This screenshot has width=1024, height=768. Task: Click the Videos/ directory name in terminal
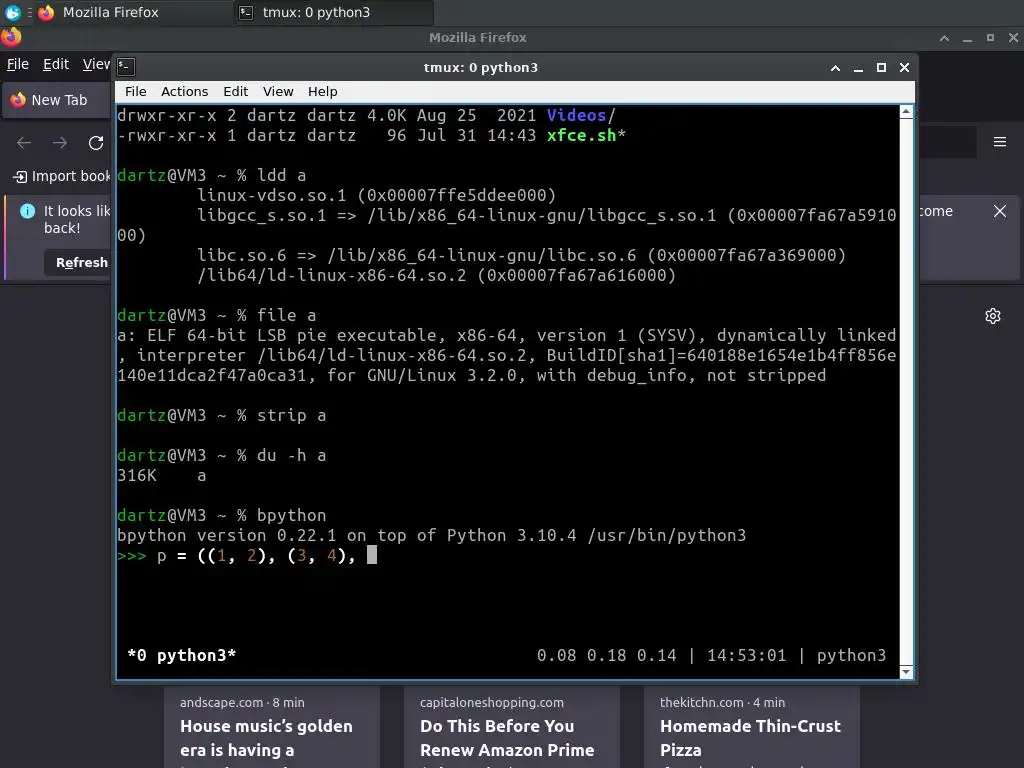click(581, 116)
